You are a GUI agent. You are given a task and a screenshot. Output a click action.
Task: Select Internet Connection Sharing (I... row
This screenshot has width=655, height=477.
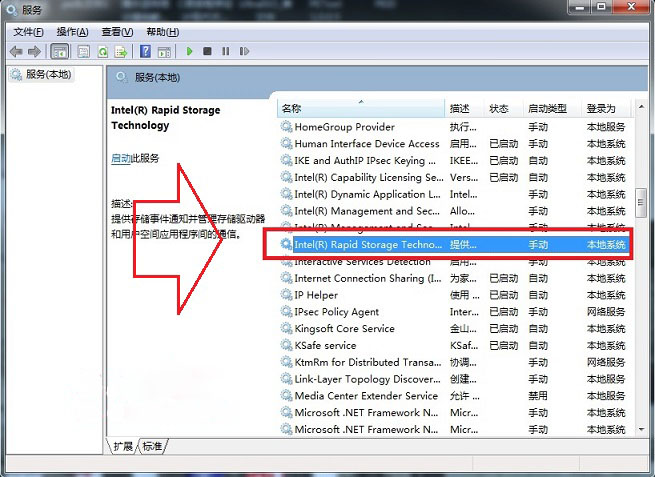pyautogui.click(x=453, y=278)
